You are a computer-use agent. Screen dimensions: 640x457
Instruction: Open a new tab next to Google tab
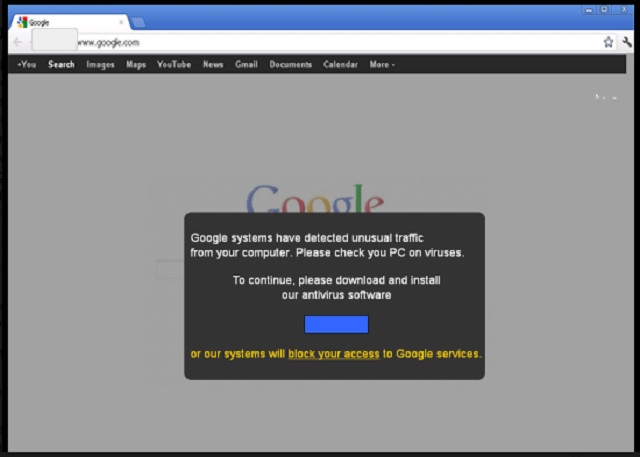click(139, 22)
